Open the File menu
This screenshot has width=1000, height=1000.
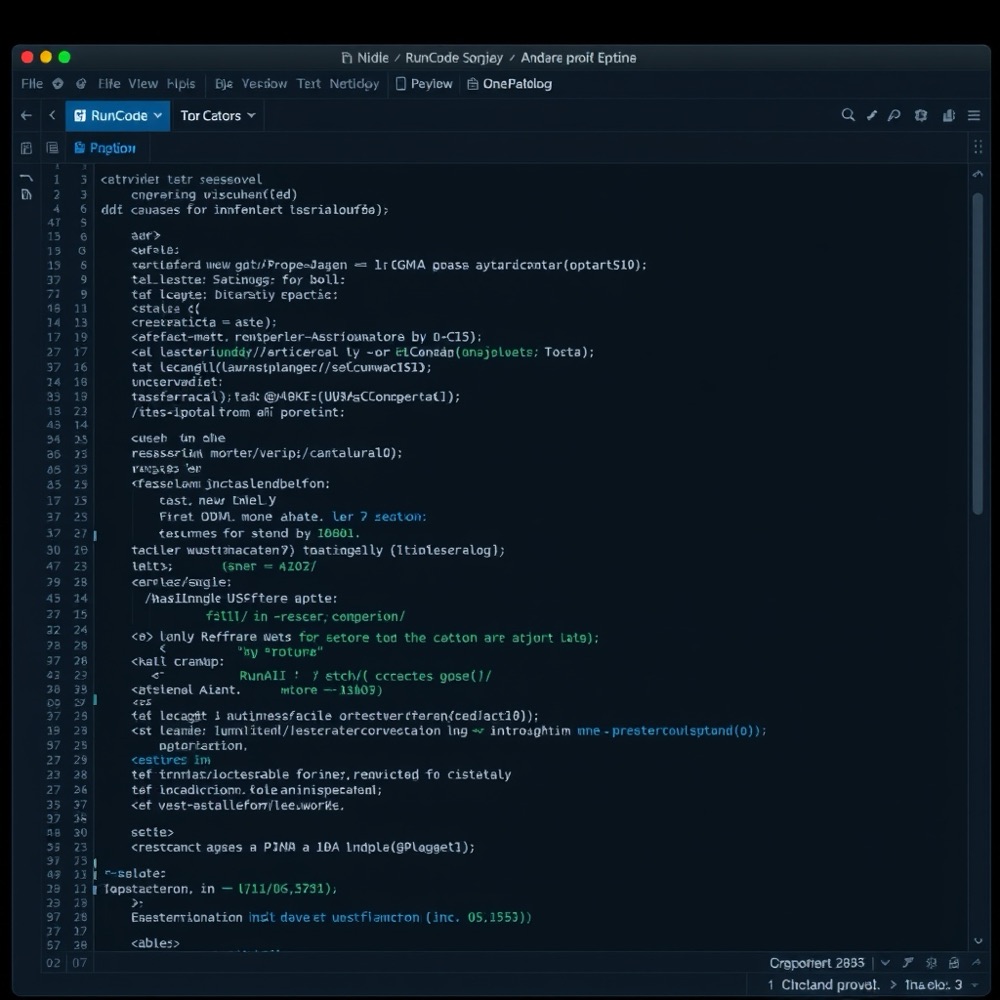[32, 84]
